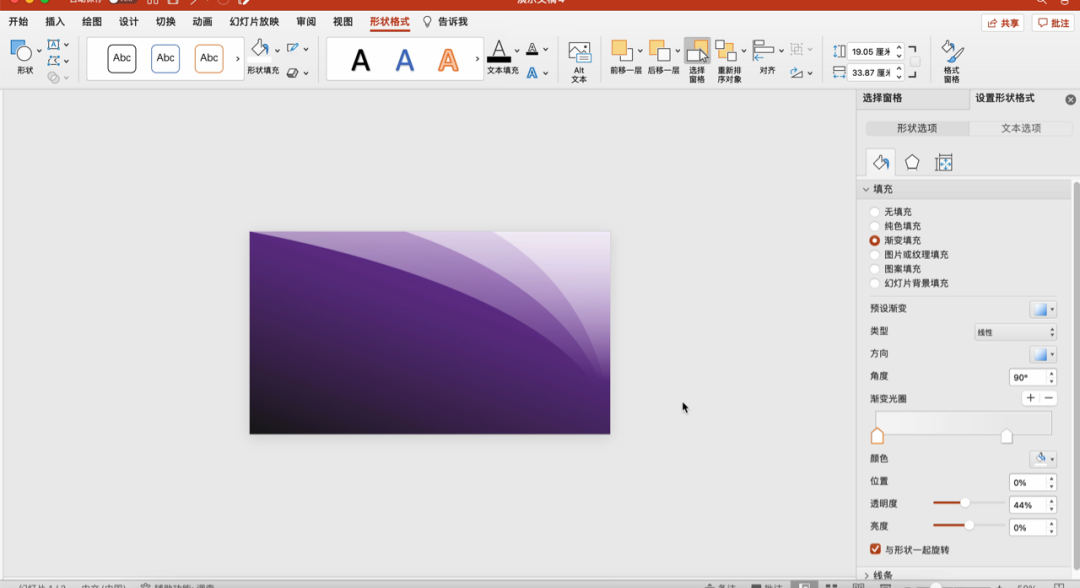The width and height of the screenshot is (1080, 588).
Task: Click the 共享 share button
Action: (x=1002, y=23)
